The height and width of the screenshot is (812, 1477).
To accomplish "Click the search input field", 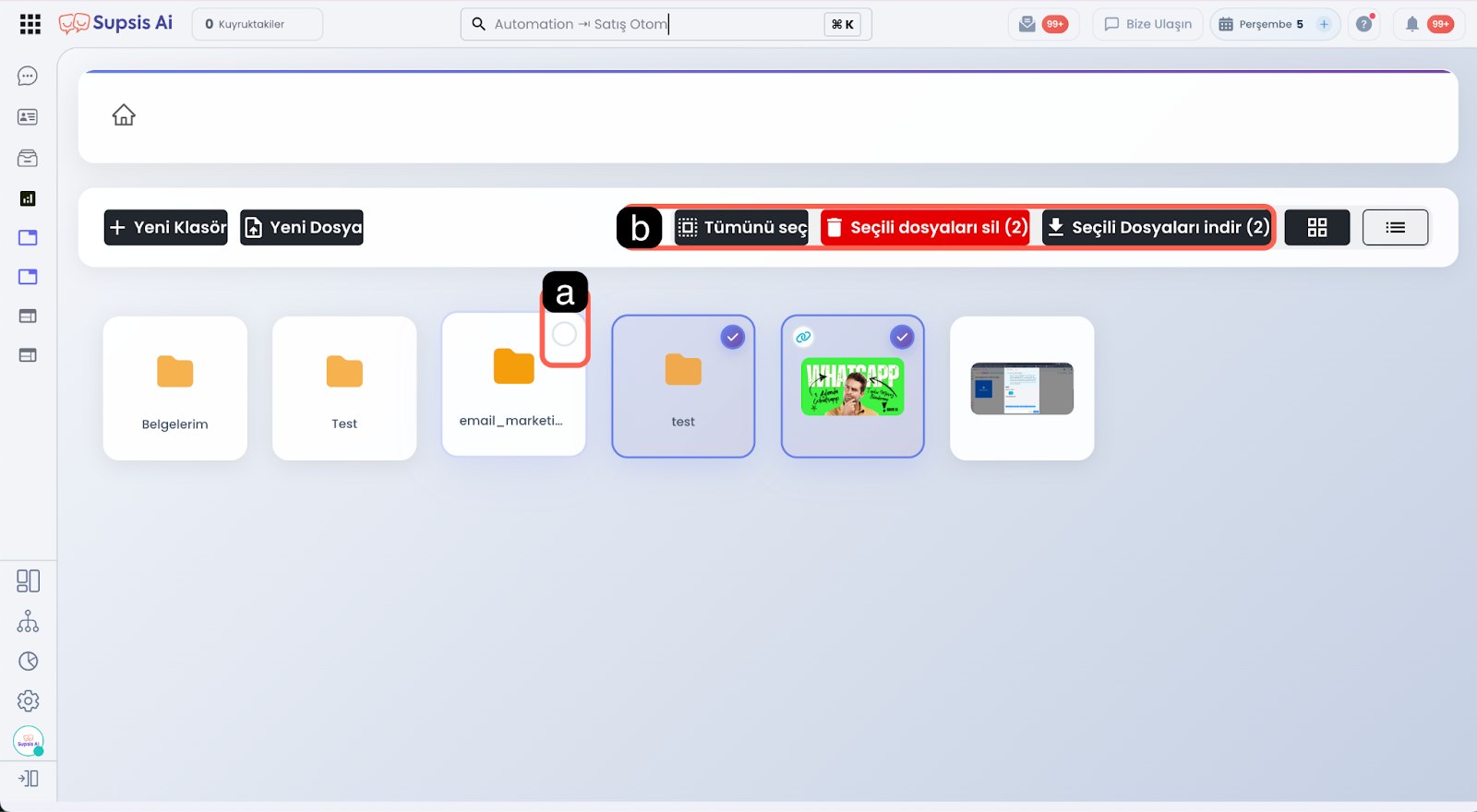I will 646,24.
